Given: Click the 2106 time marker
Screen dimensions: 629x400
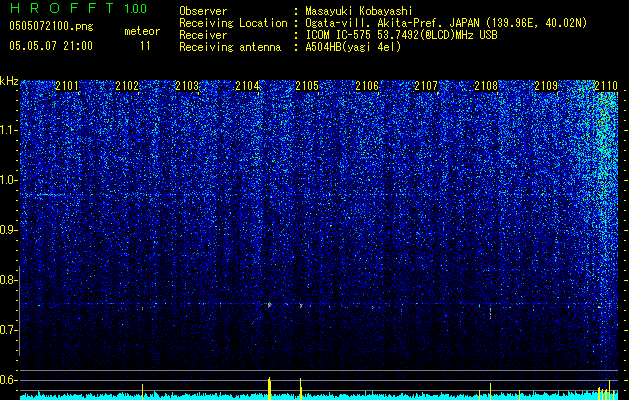Looking at the screenshot, I should 367,86.
